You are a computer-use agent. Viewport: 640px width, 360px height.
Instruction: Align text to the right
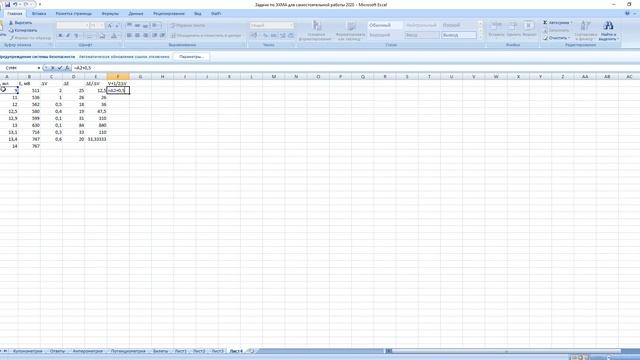[x=145, y=36]
